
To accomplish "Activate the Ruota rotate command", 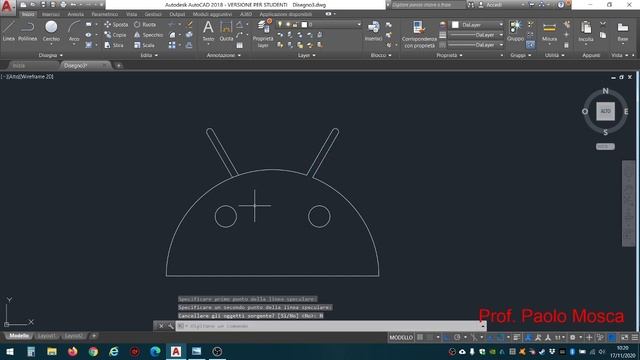I will tap(145, 24).
